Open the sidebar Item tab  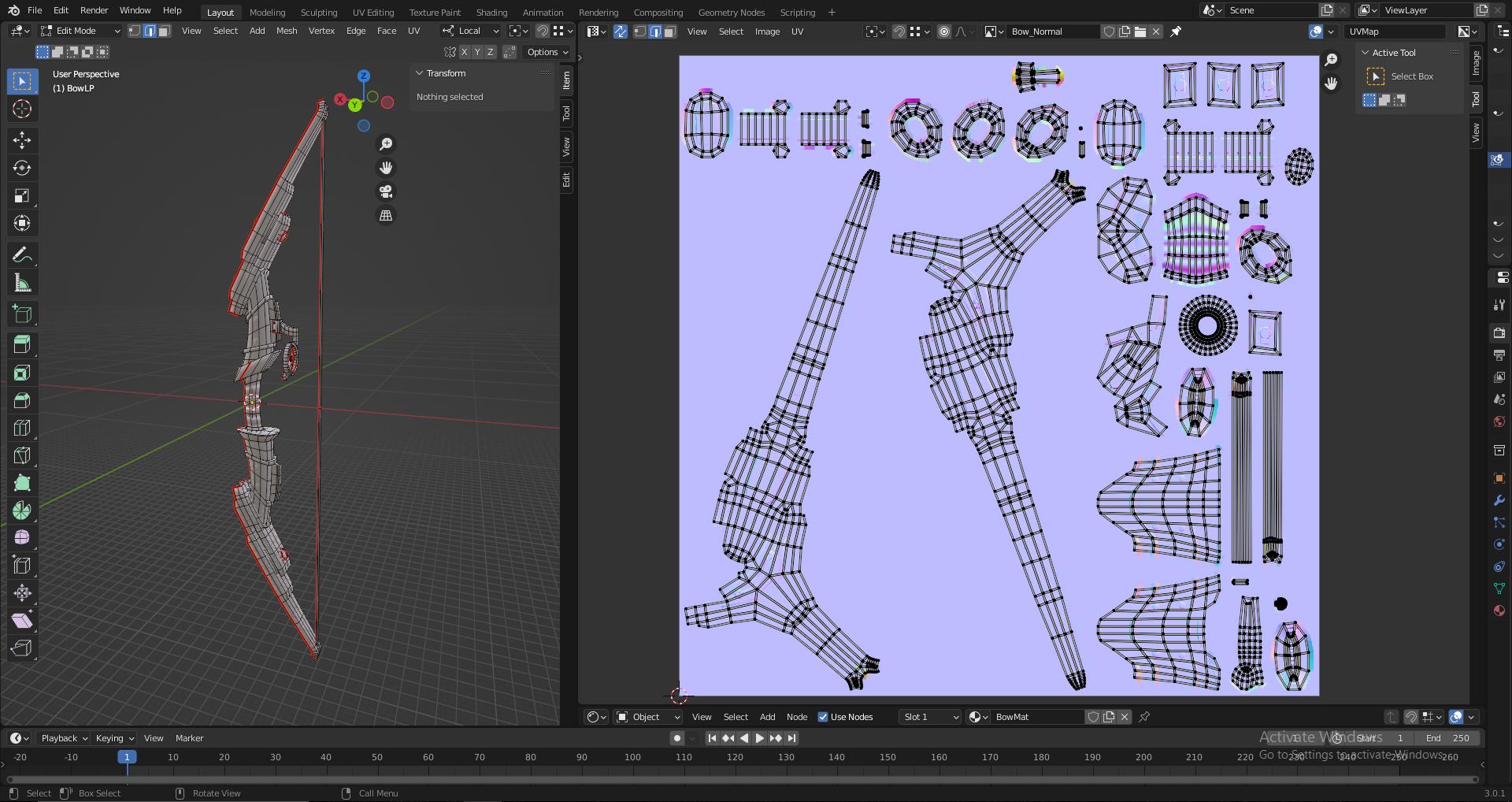tap(566, 80)
